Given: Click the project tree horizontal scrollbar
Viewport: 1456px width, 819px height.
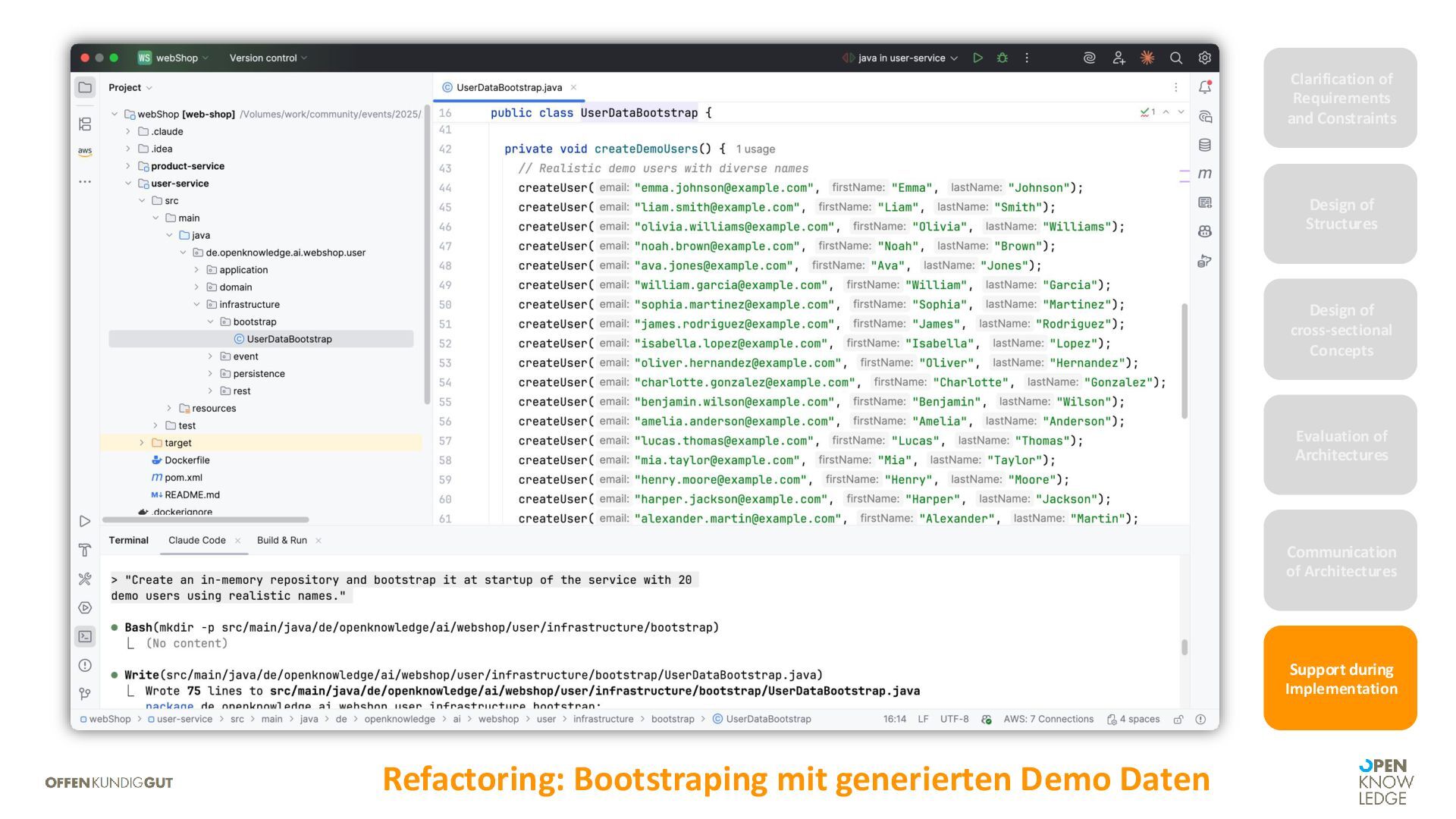Looking at the screenshot, I should point(206,519).
